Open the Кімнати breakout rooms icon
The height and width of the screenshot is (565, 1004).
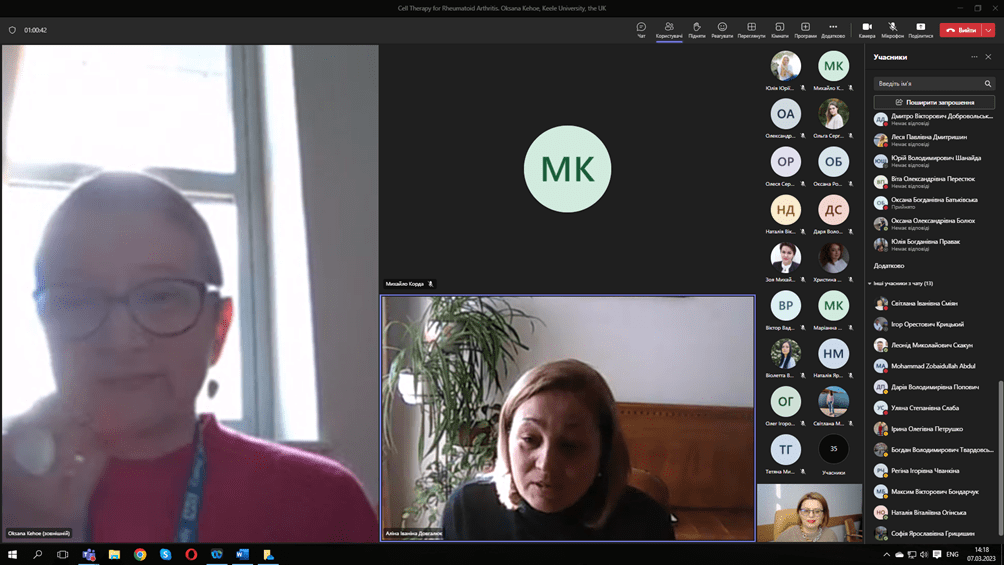point(779,30)
